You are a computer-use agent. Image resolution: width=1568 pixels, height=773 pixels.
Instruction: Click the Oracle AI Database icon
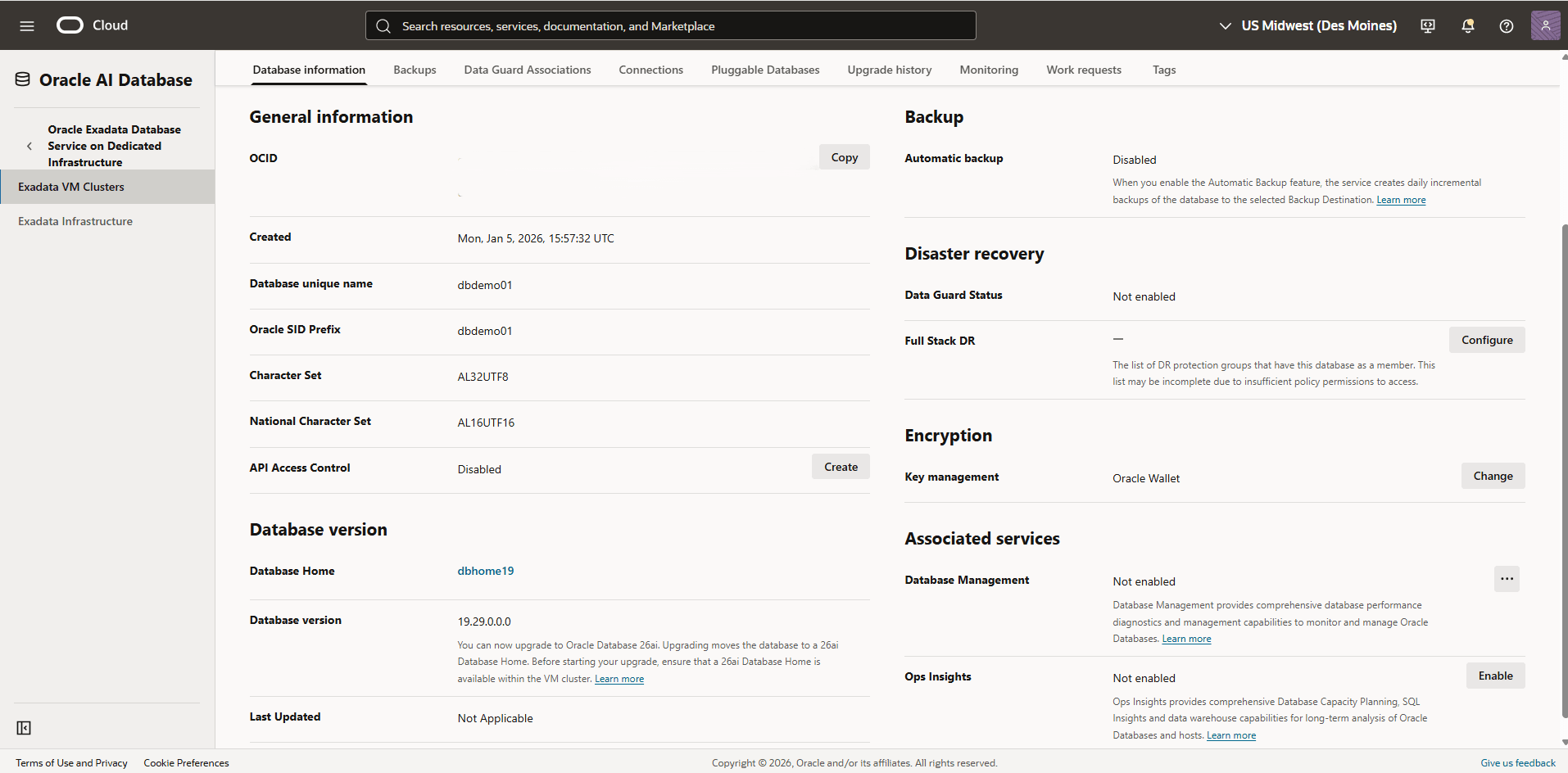[x=22, y=79]
